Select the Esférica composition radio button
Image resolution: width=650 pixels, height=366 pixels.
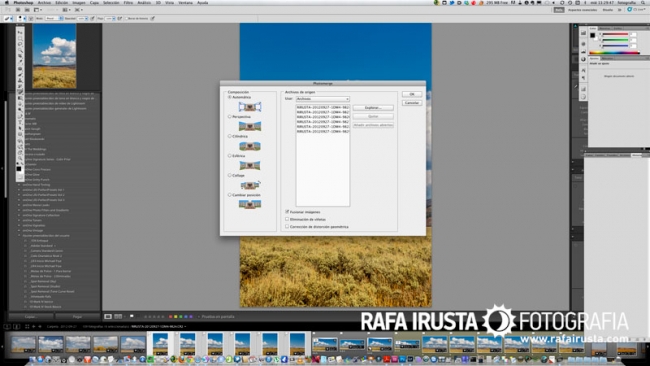[x=230, y=155]
